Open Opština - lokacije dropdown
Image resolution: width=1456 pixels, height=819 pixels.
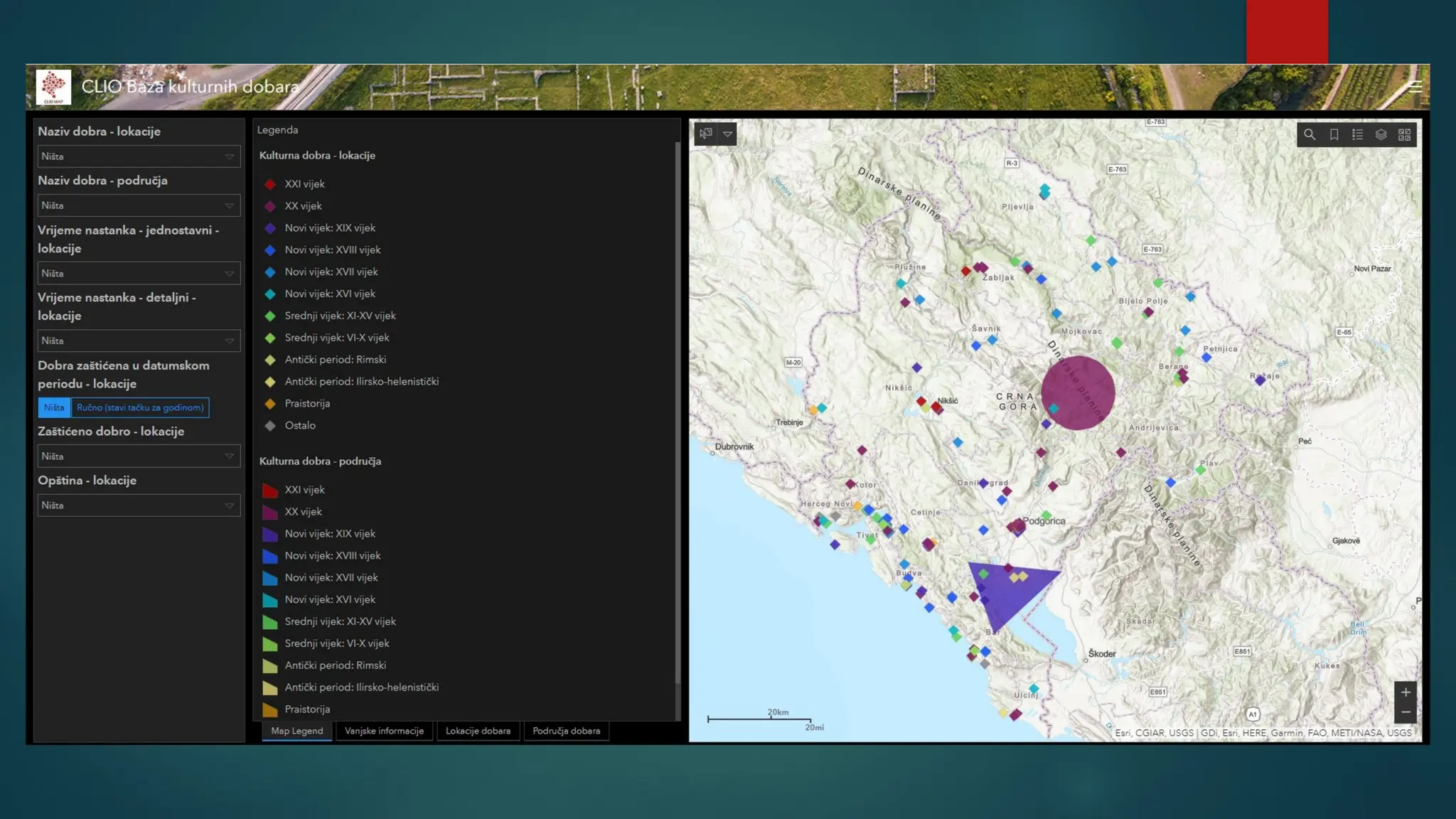tap(139, 505)
